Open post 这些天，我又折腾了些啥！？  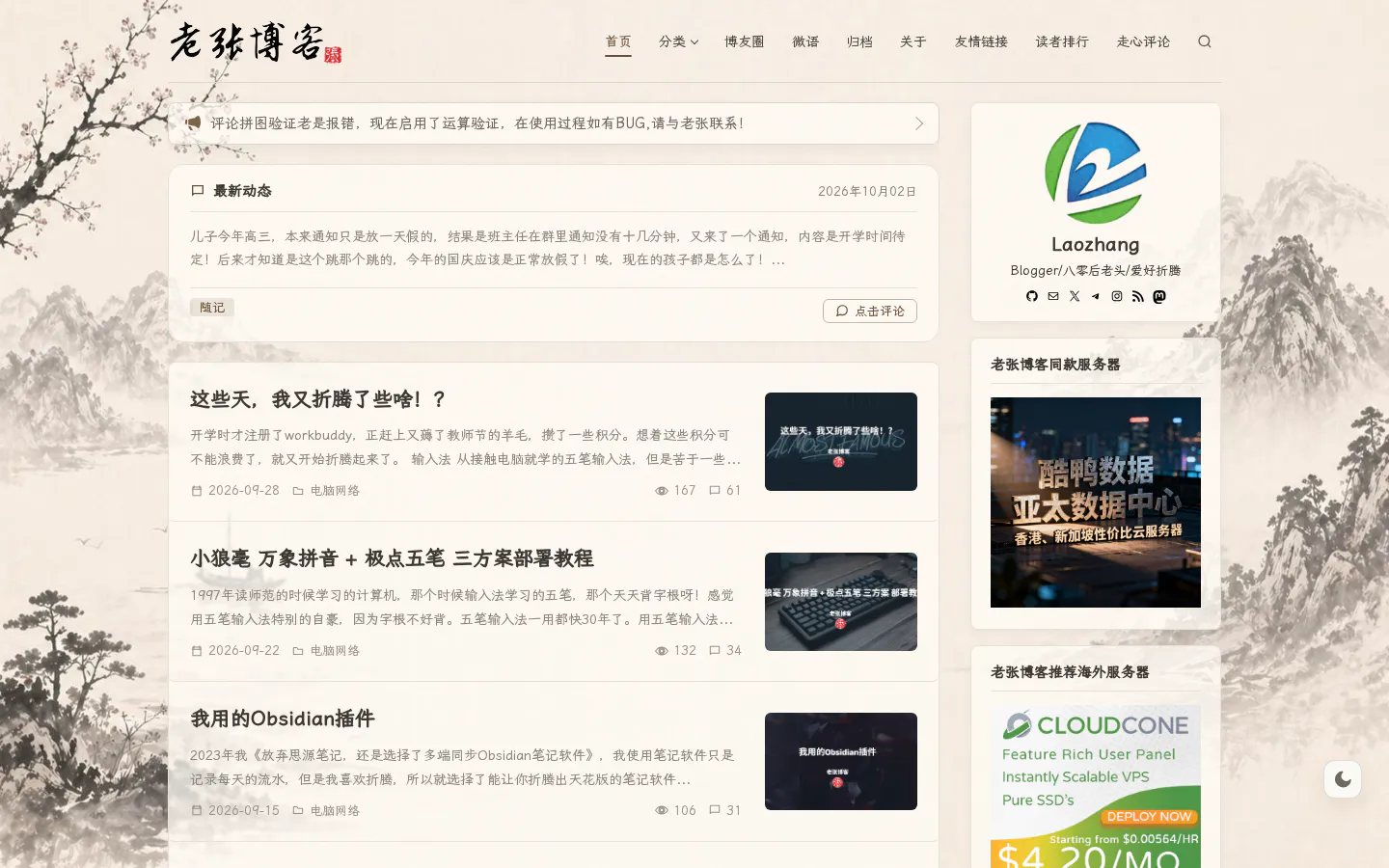click(318, 399)
